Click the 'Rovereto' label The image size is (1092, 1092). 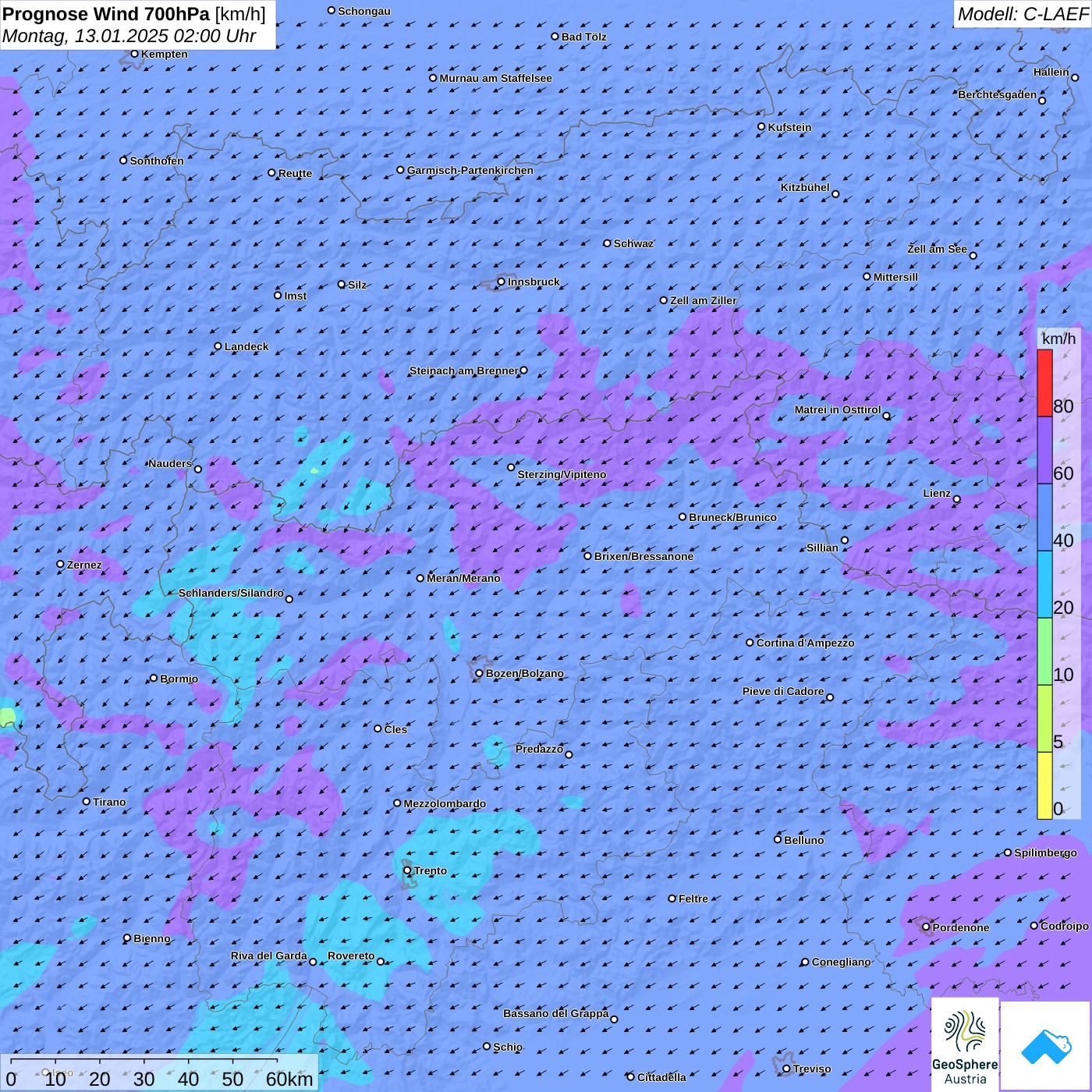coord(351,955)
